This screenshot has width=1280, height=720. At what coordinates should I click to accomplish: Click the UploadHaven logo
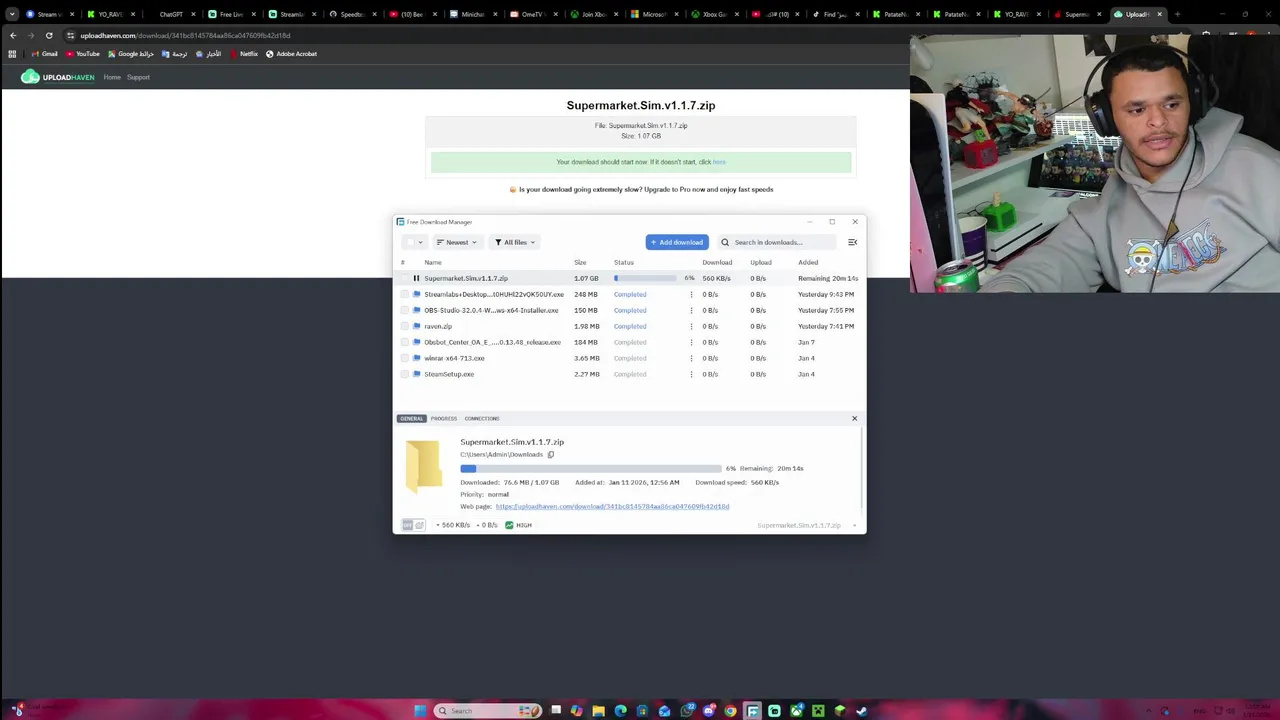57,77
